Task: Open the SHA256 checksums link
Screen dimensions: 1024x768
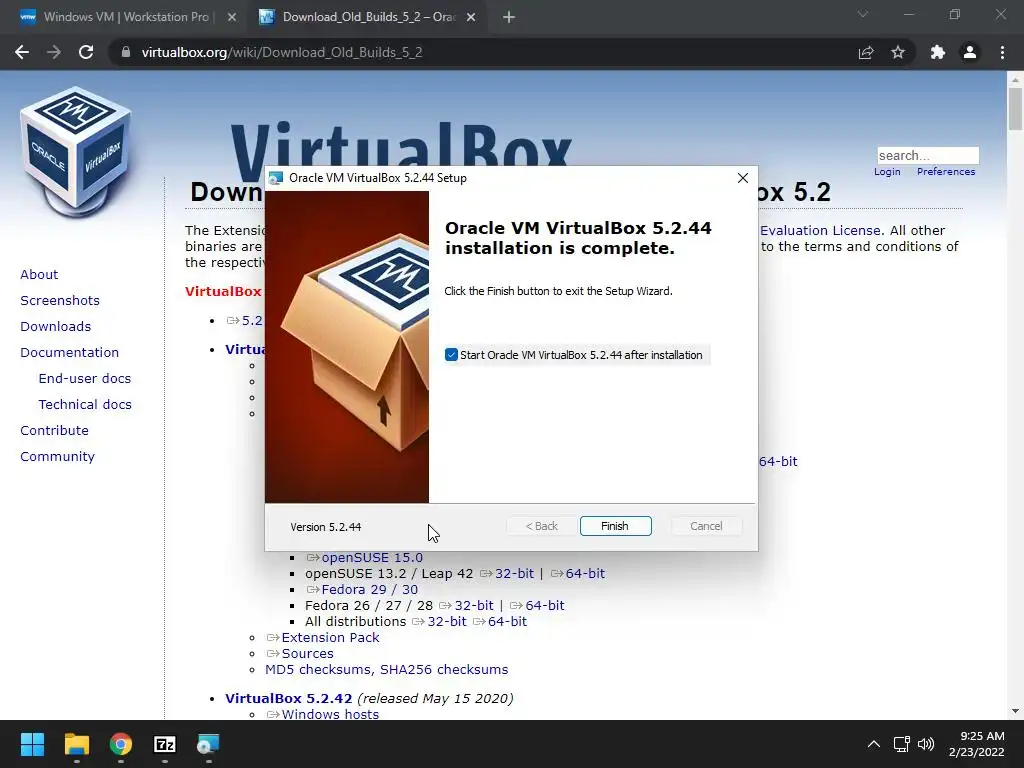Action: pyautogui.click(x=444, y=669)
